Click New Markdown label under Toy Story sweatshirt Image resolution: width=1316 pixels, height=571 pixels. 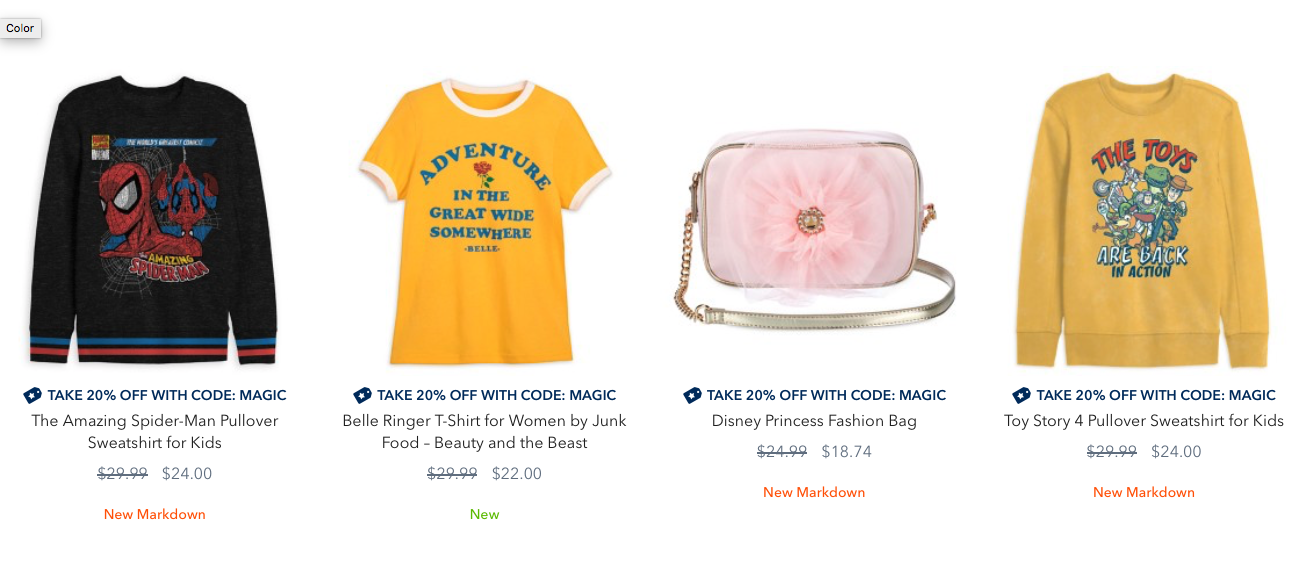point(1144,492)
